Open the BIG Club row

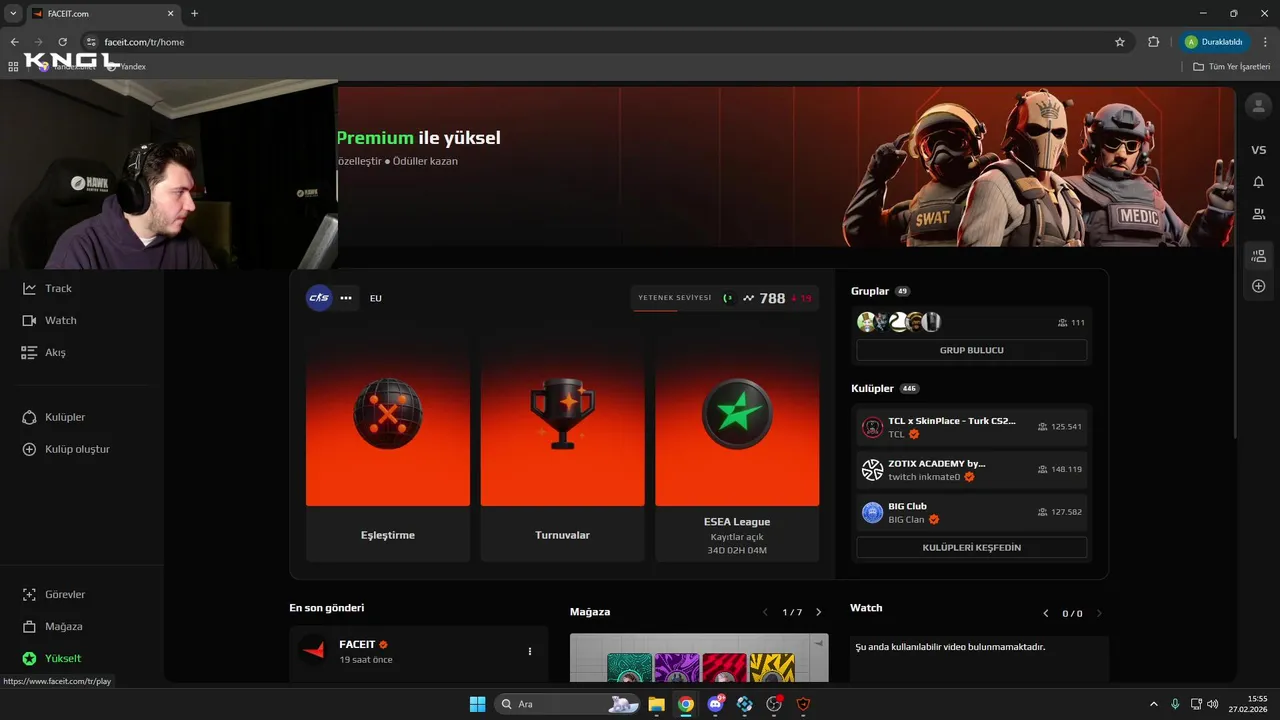click(x=971, y=512)
